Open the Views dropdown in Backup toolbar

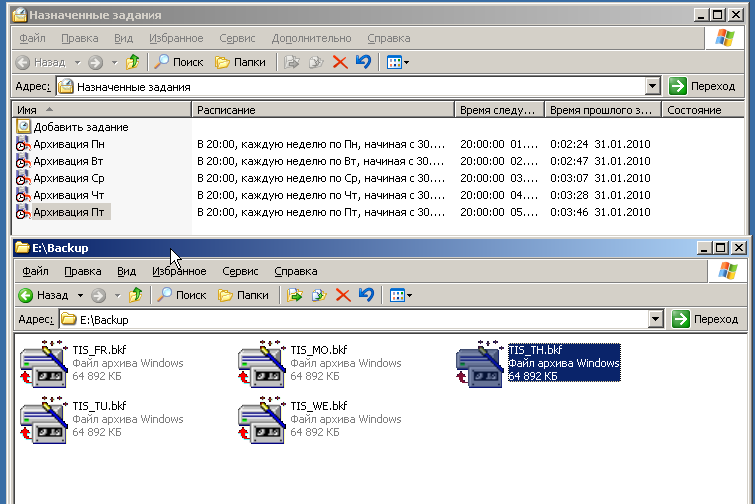click(x=399, y=295)
